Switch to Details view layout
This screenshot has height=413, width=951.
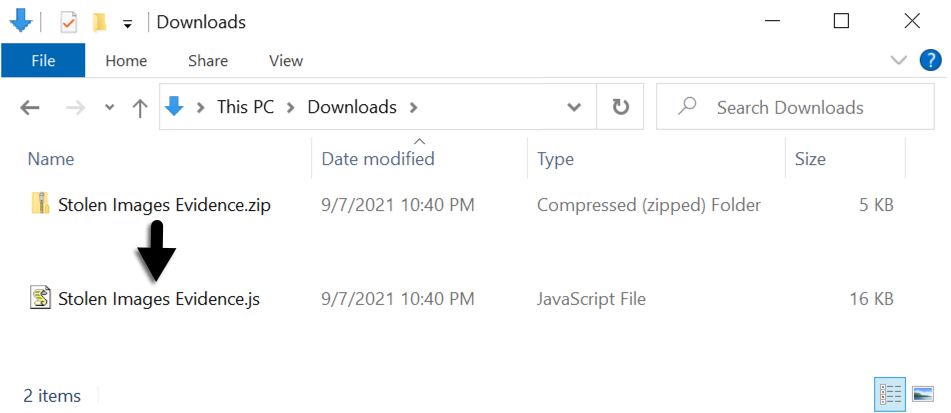888,394
